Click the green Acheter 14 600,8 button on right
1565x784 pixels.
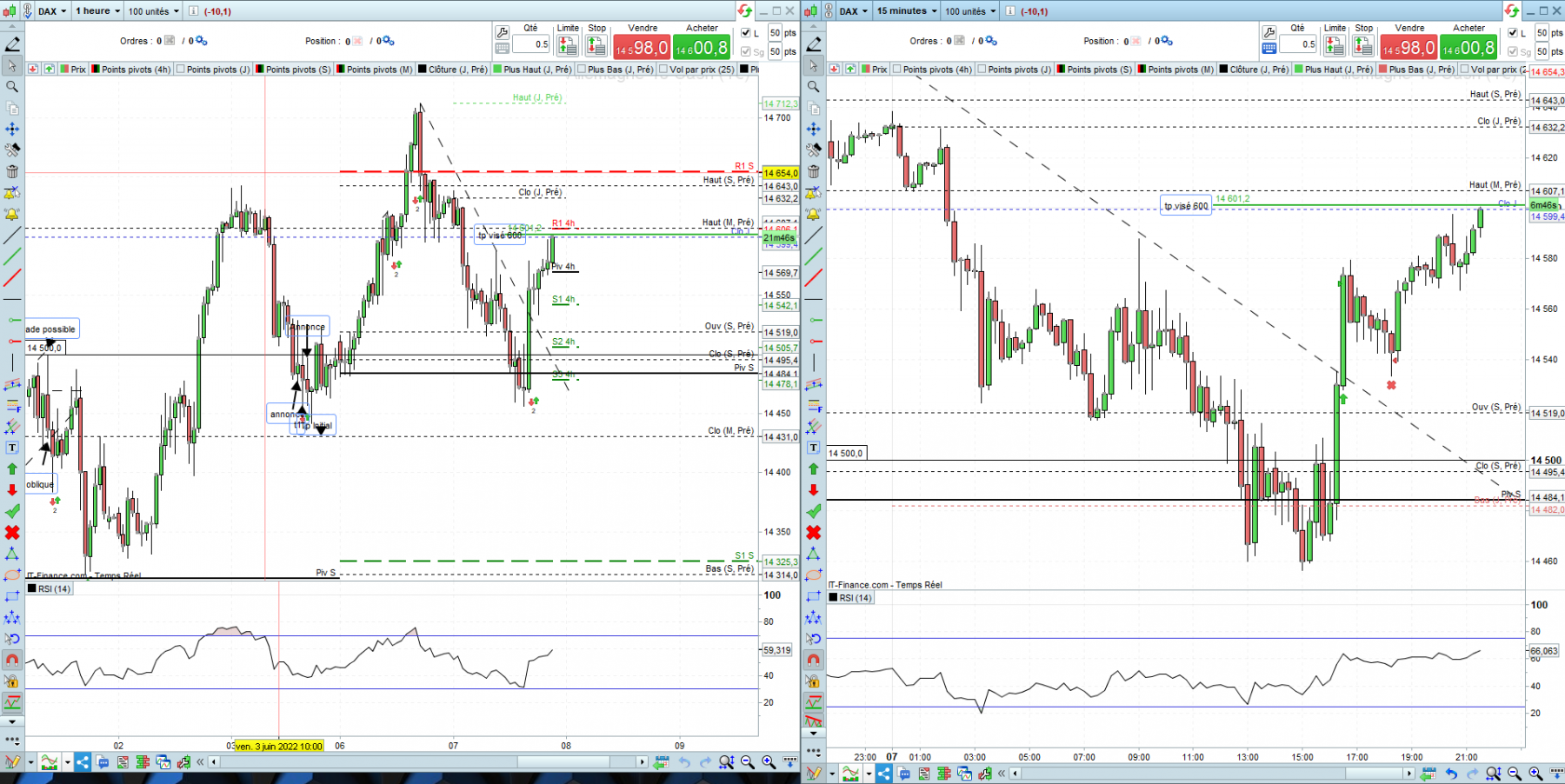coord(1468,47)
